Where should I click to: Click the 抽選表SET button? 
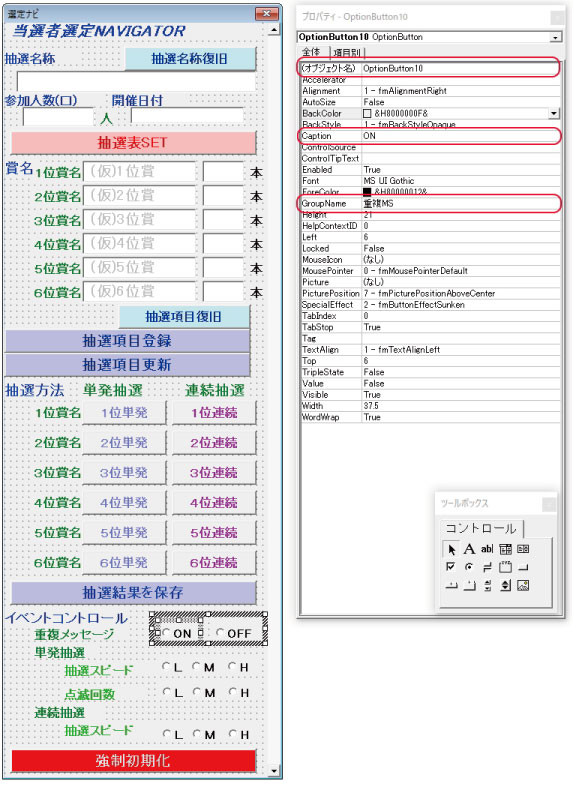click(133, 143)
